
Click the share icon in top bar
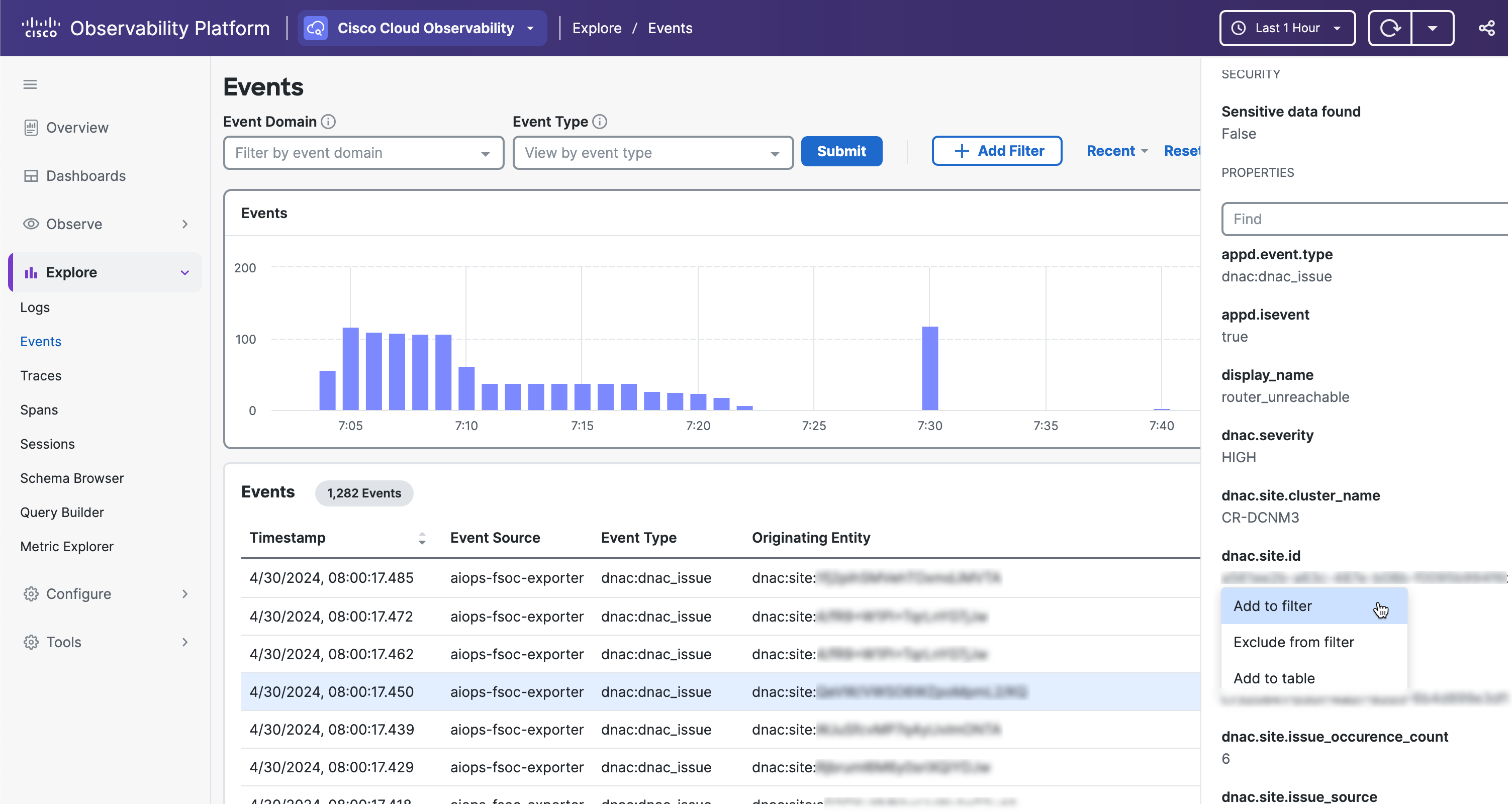[x=1486, y=28]
